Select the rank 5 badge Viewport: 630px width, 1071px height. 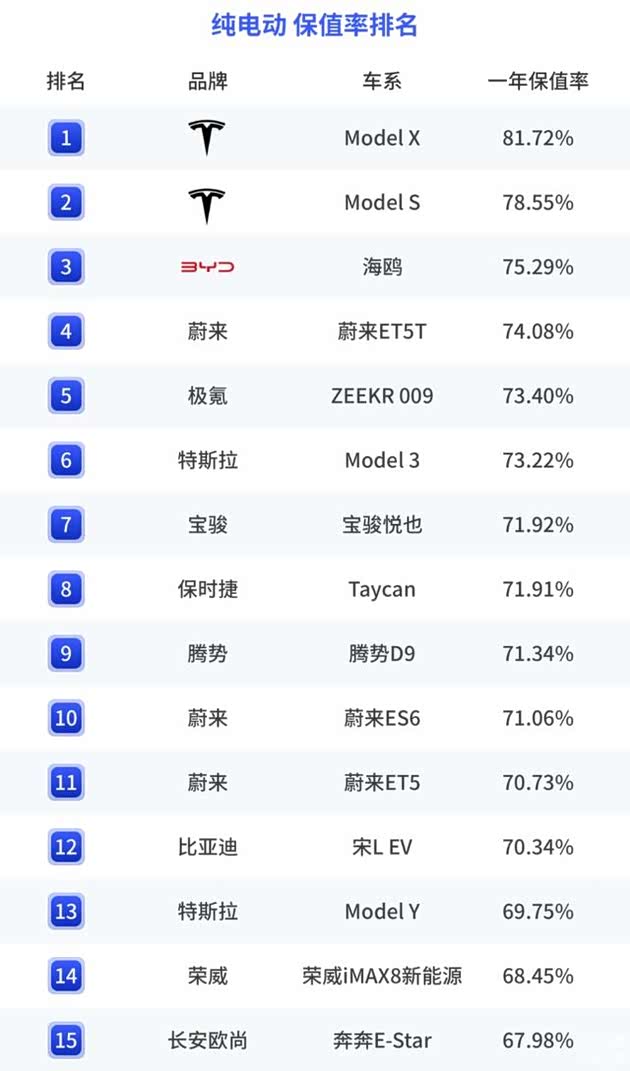[x=66, y=396]
